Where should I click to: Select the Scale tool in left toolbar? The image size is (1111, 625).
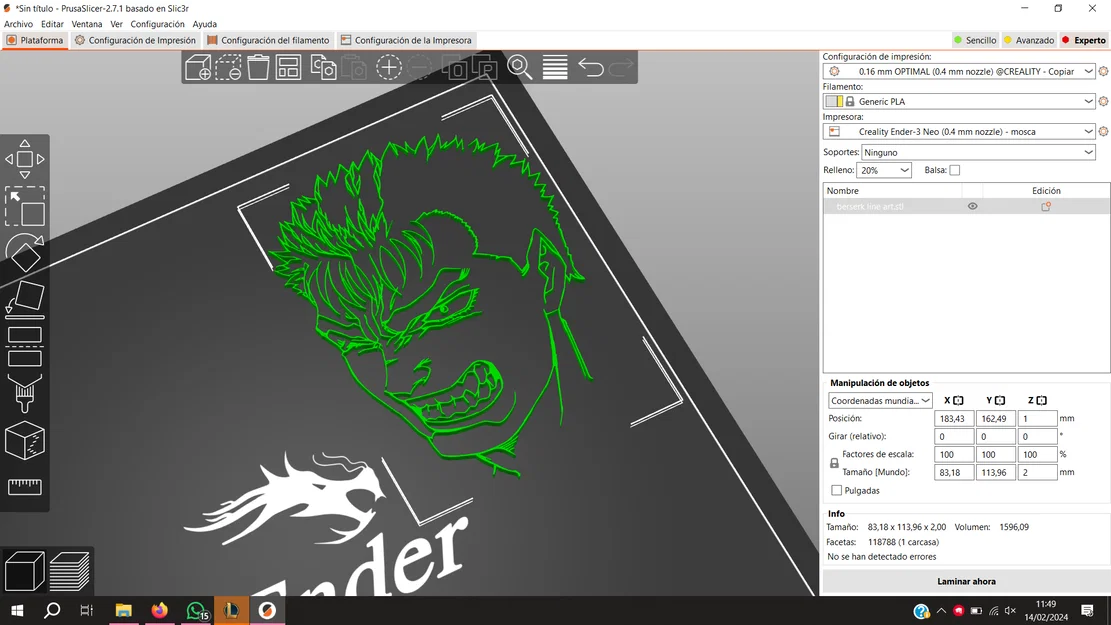(25, 206)
